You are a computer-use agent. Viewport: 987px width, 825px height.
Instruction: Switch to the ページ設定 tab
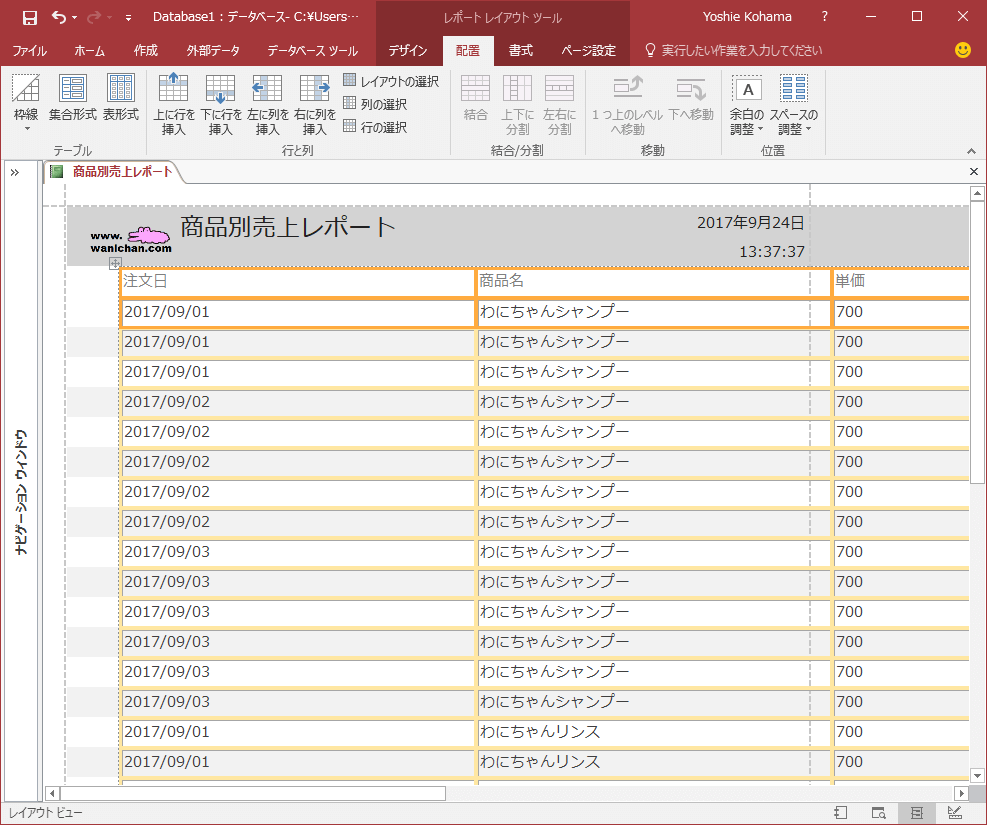click(589, 50)
